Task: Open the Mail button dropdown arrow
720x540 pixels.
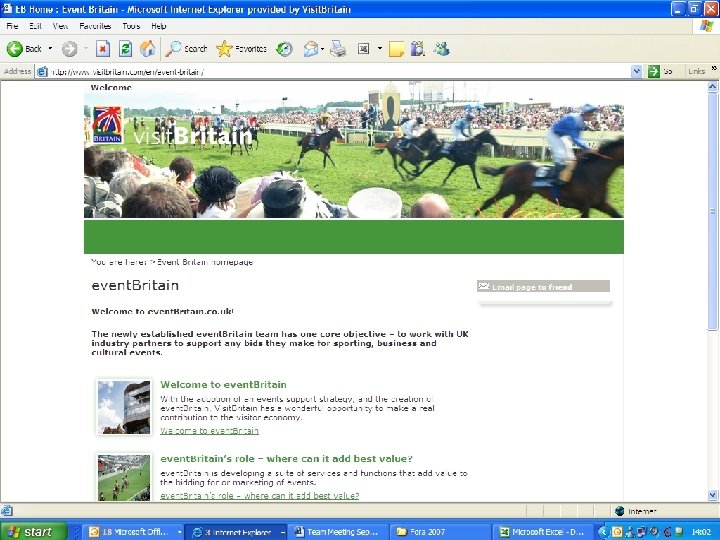Action: (x=323, y=49)
